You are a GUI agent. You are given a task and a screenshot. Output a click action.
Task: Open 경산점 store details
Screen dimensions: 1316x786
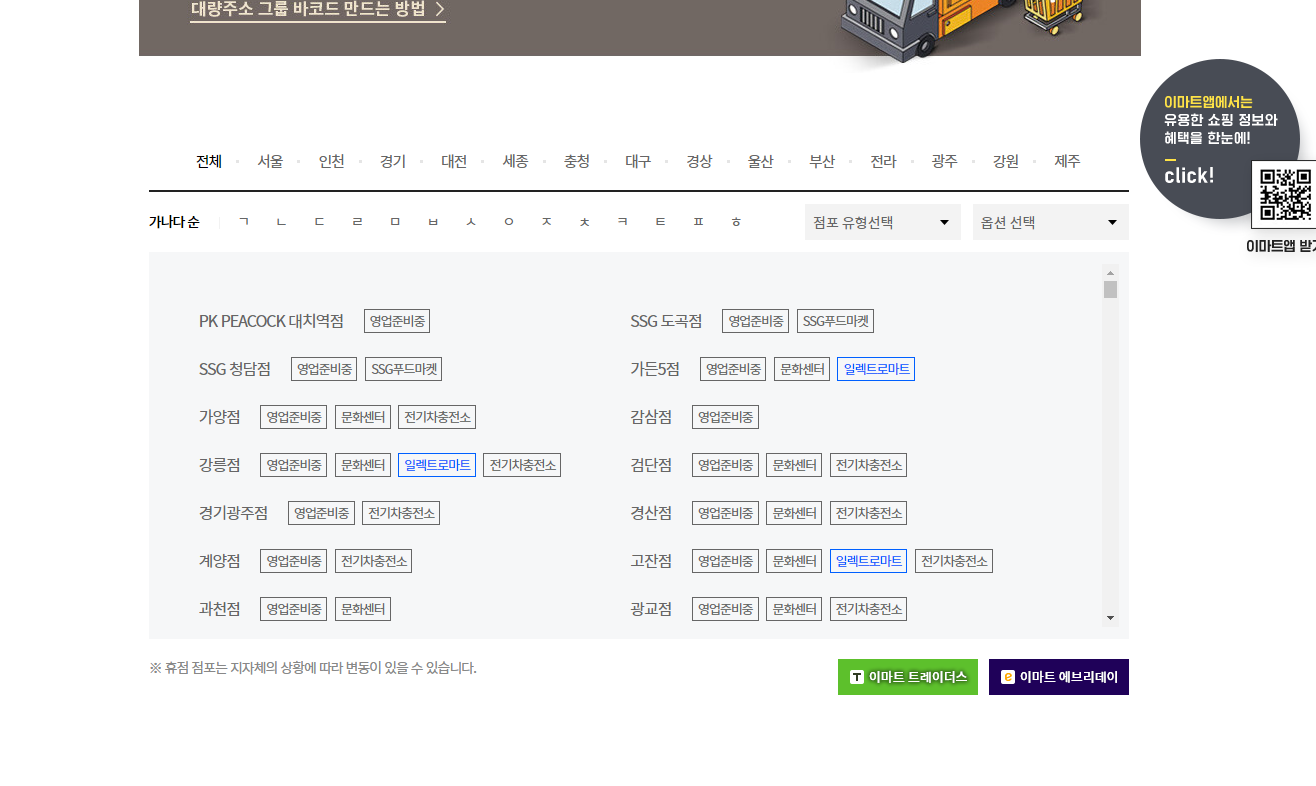pyautogui.click(x=651, y=513)
